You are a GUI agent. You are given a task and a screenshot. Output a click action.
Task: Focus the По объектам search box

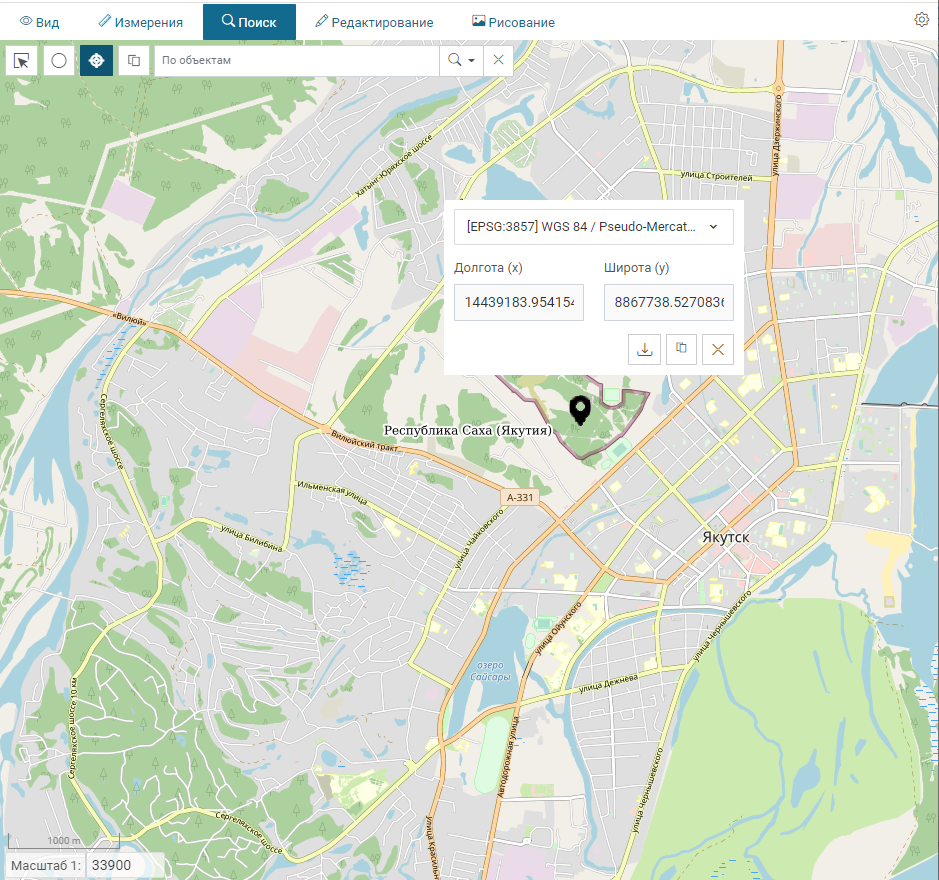coord(296,61)
